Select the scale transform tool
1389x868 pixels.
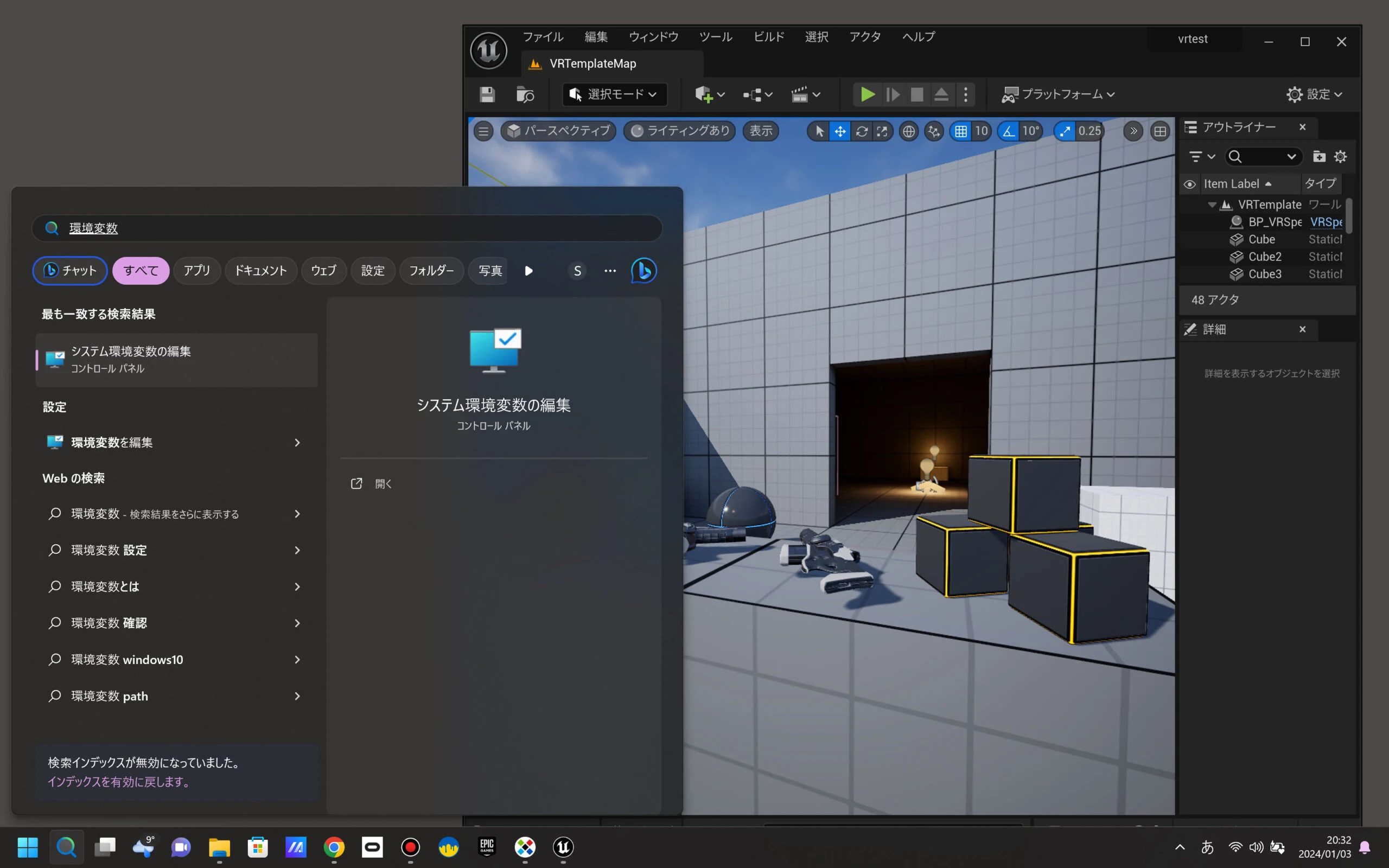[882, 131]
